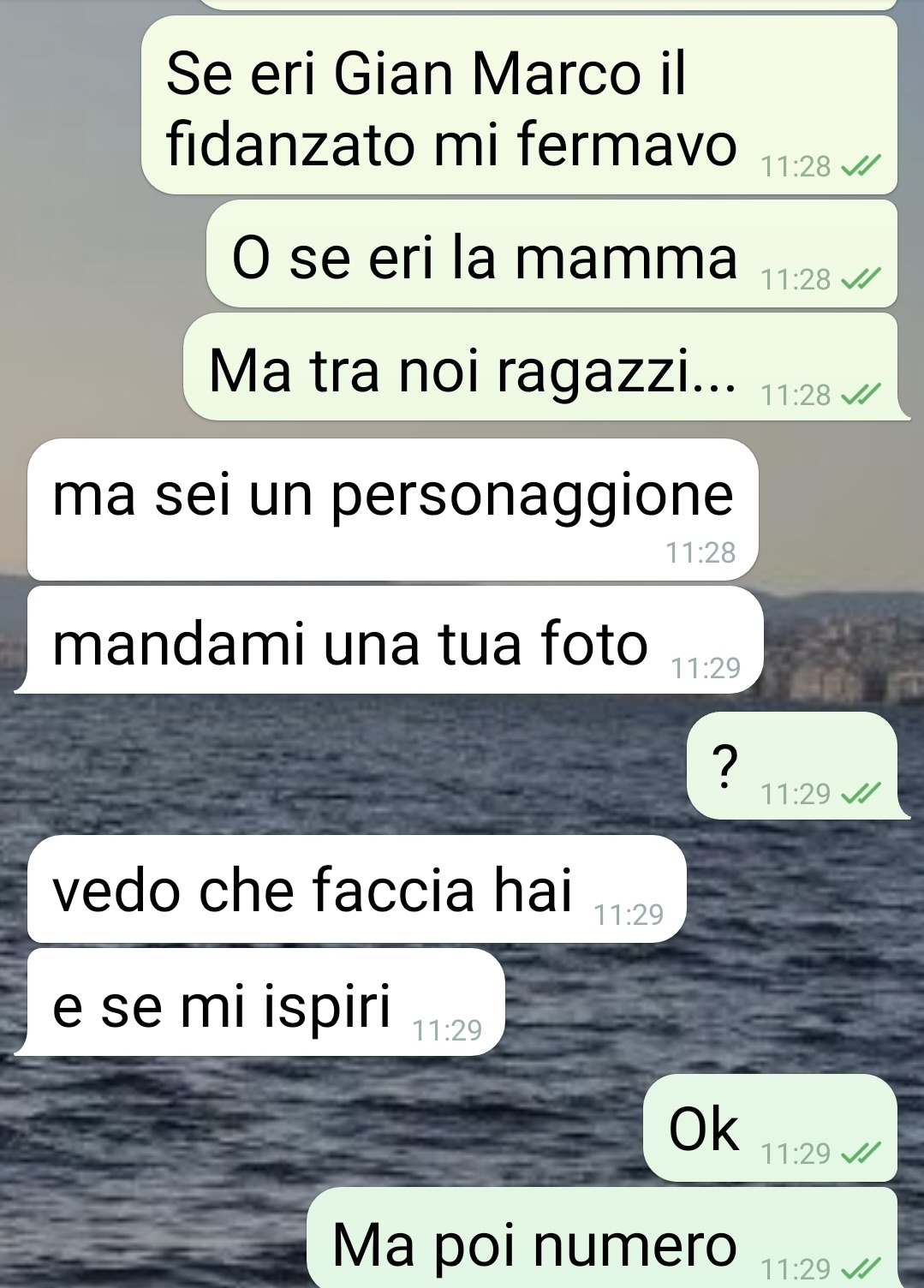Tap read ticks on 'Ma tra noi ragazzi...'
Image resolution: width=924 pixels, height=1288 pixels.
(860, 395)
